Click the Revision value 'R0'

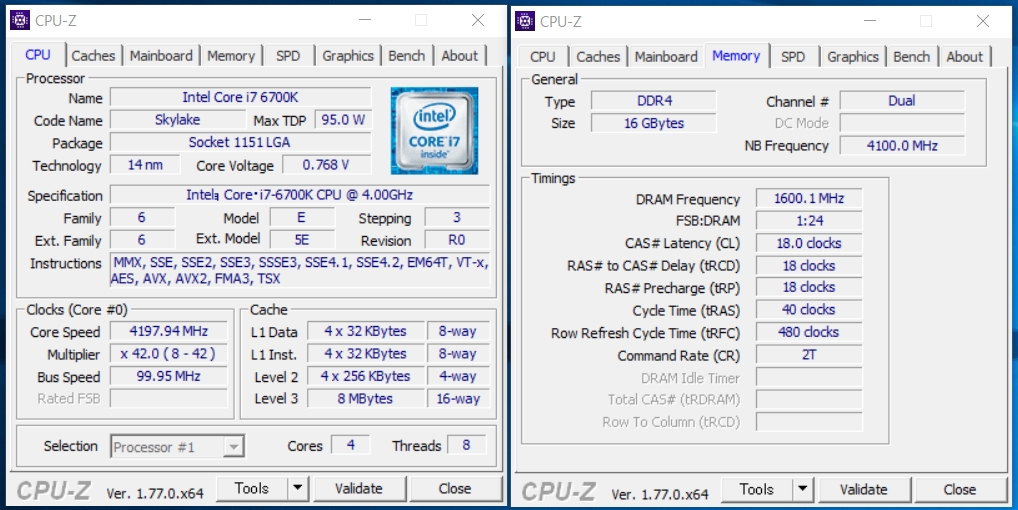(457, 239)
